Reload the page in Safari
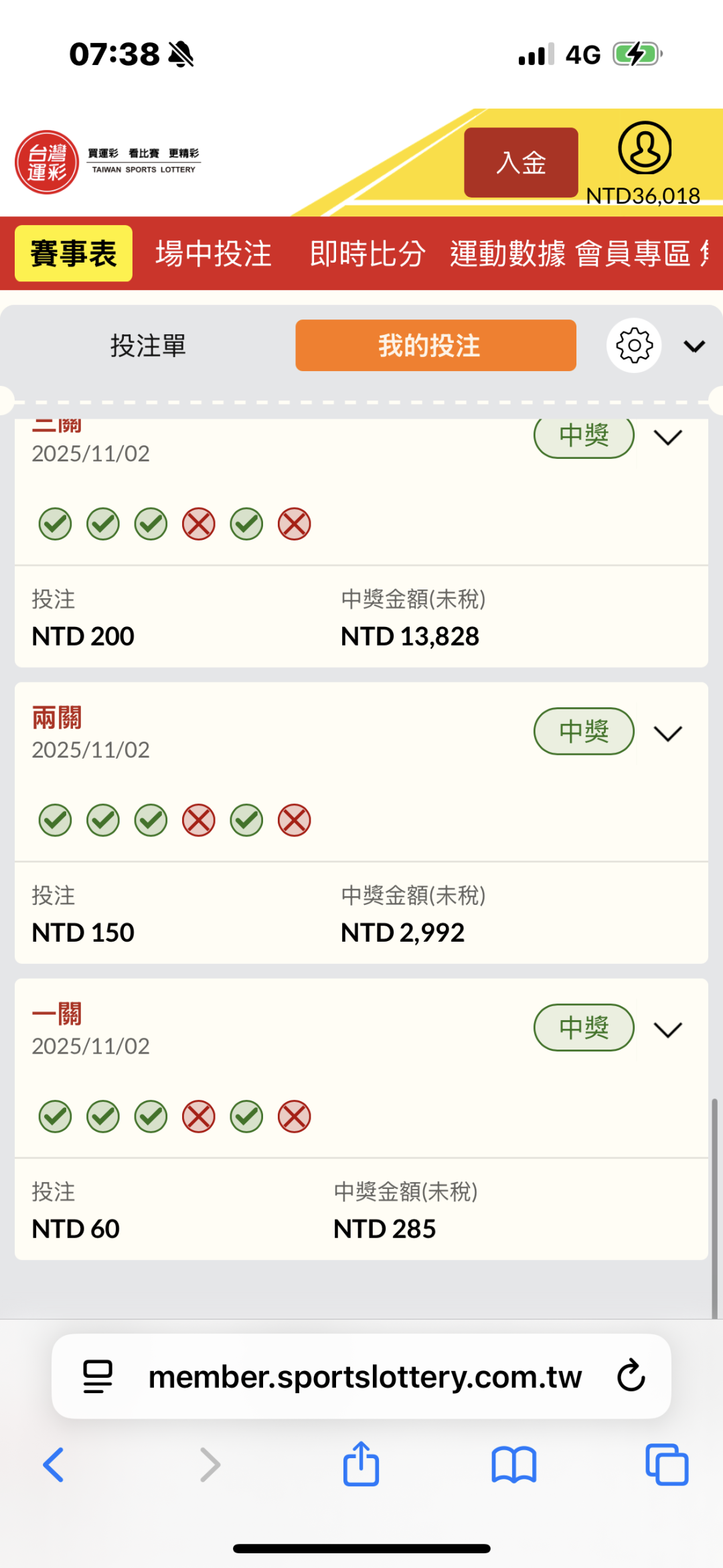The height and width of the screenshot is (1568, 723). 631,1376
